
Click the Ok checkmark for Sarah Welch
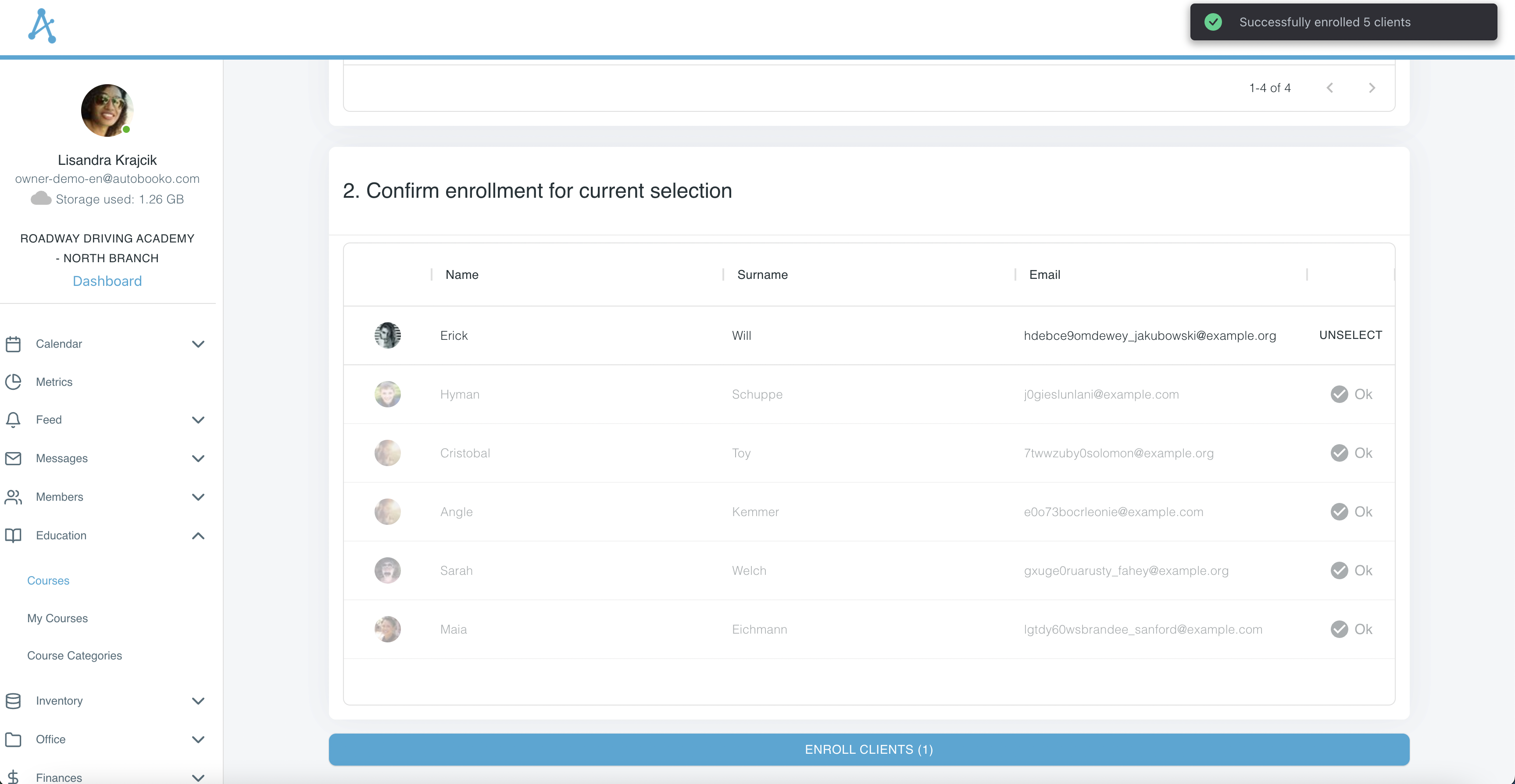(1339, 570)
